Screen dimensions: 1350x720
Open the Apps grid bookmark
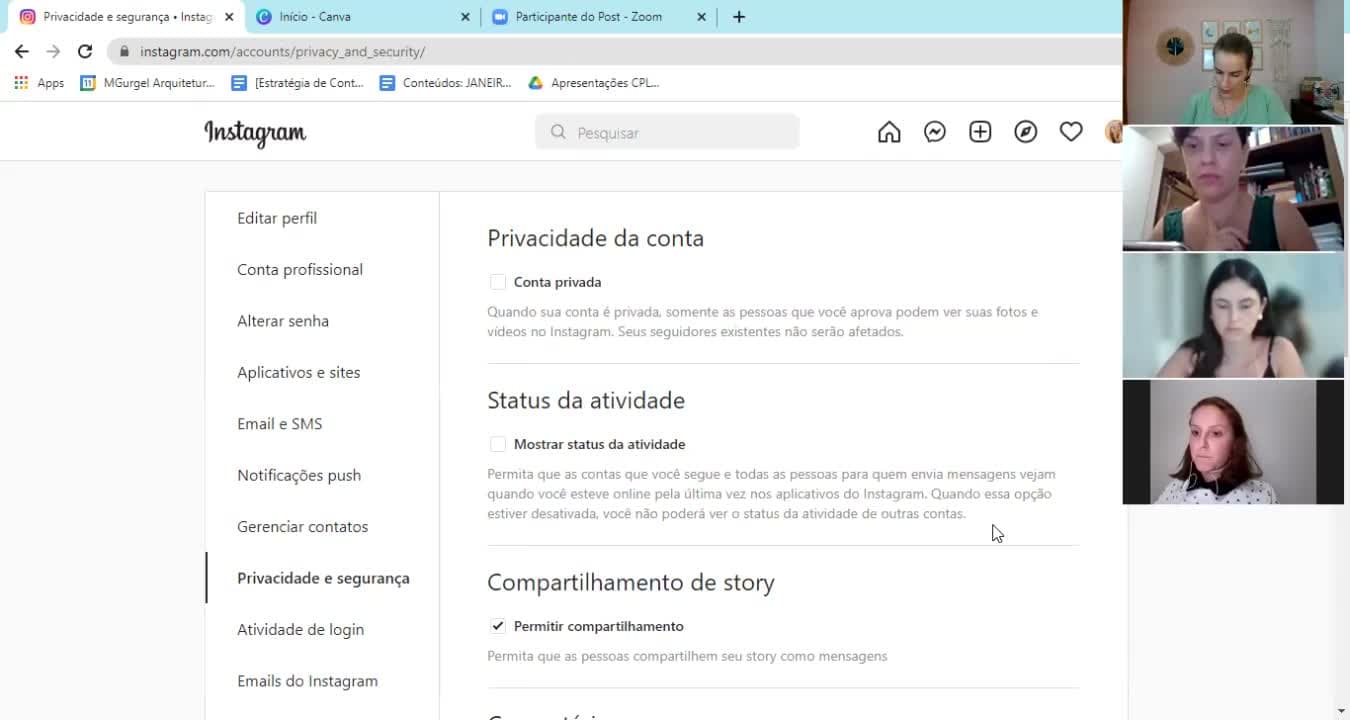pyautogui.click(x=39, y=83)
